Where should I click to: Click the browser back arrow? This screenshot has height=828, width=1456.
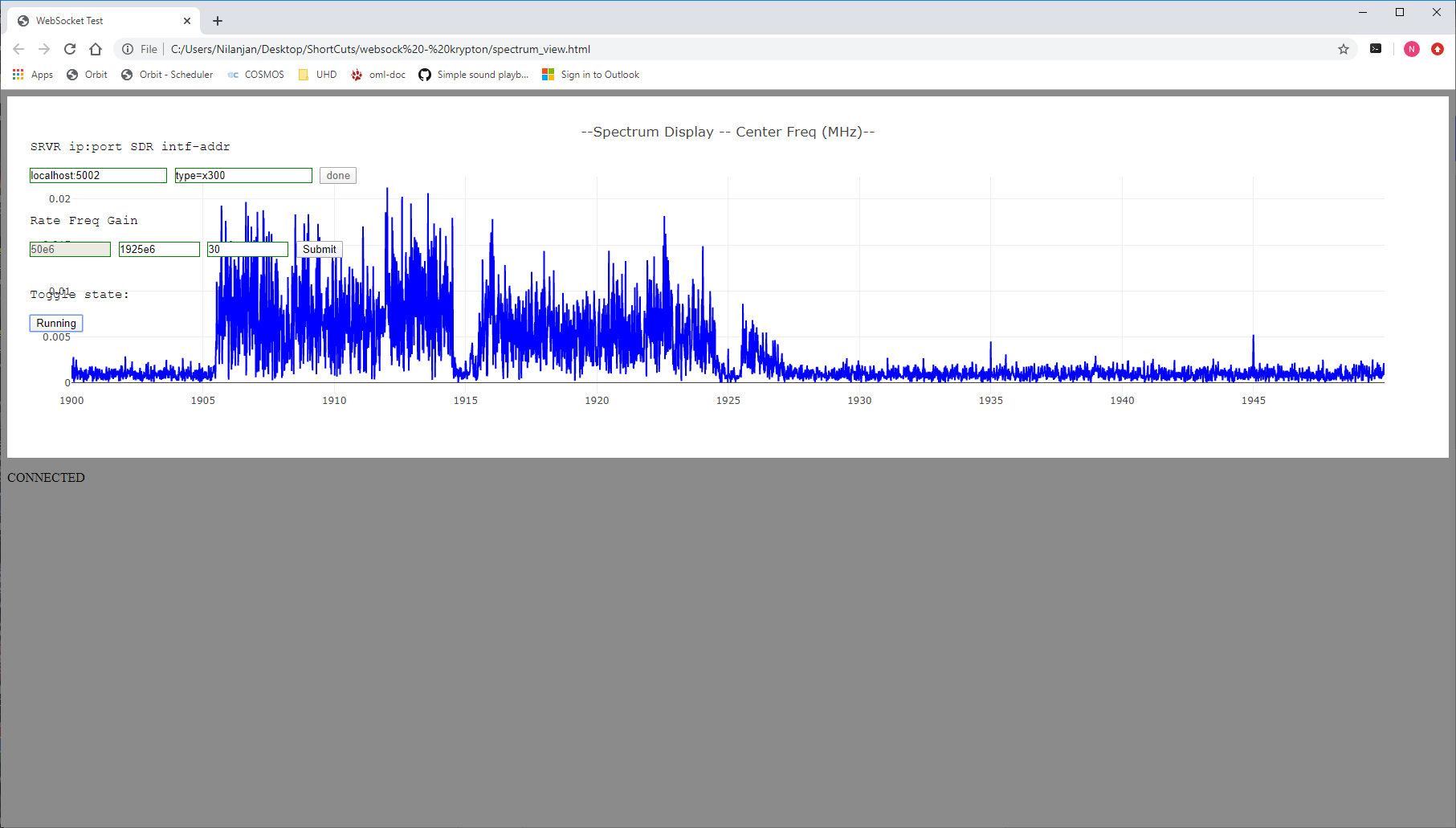click(18, 49)
